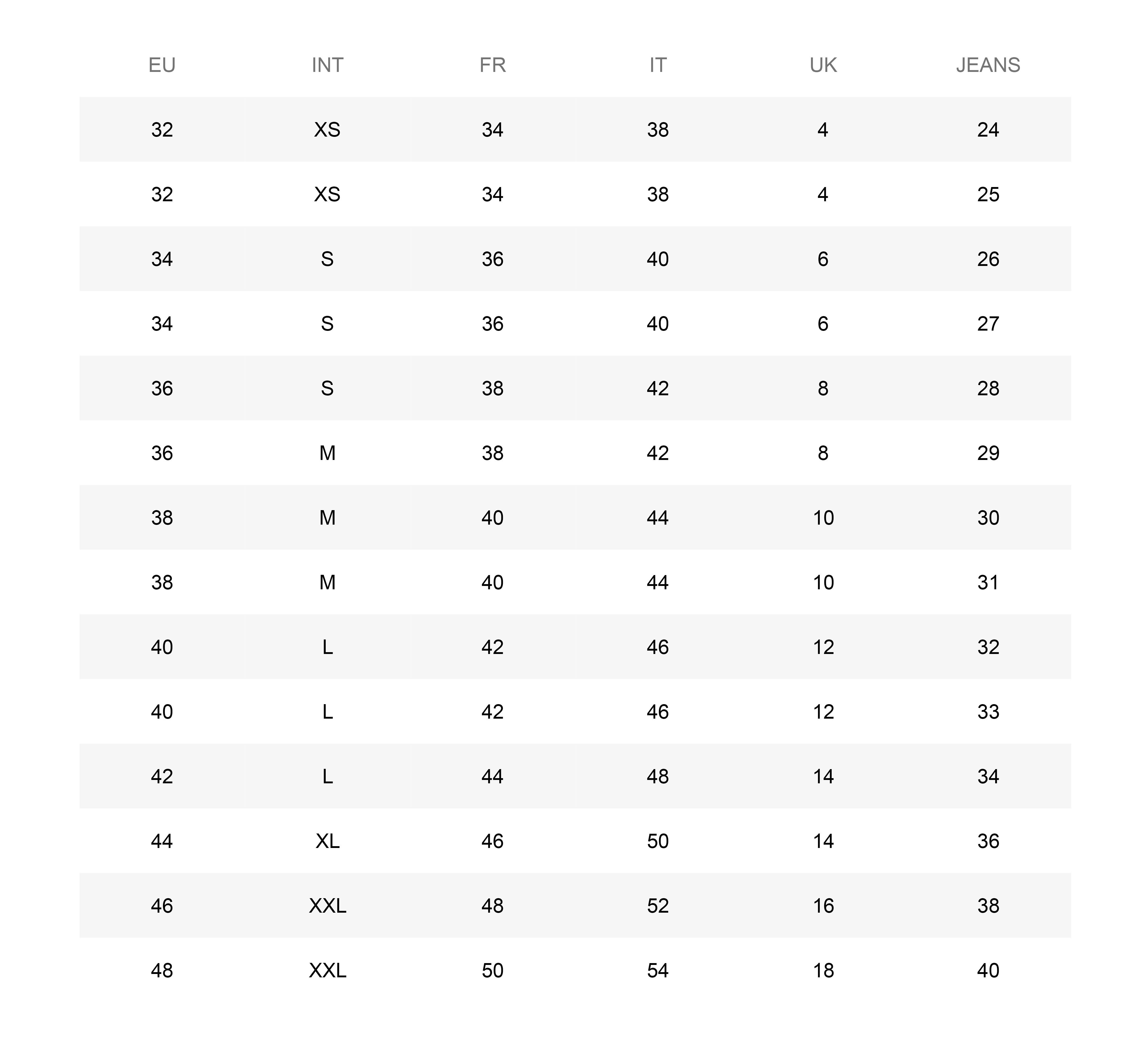The image size is (1148, 1042).
Task: Click IT size 52 cell
Action: (658, 906)
